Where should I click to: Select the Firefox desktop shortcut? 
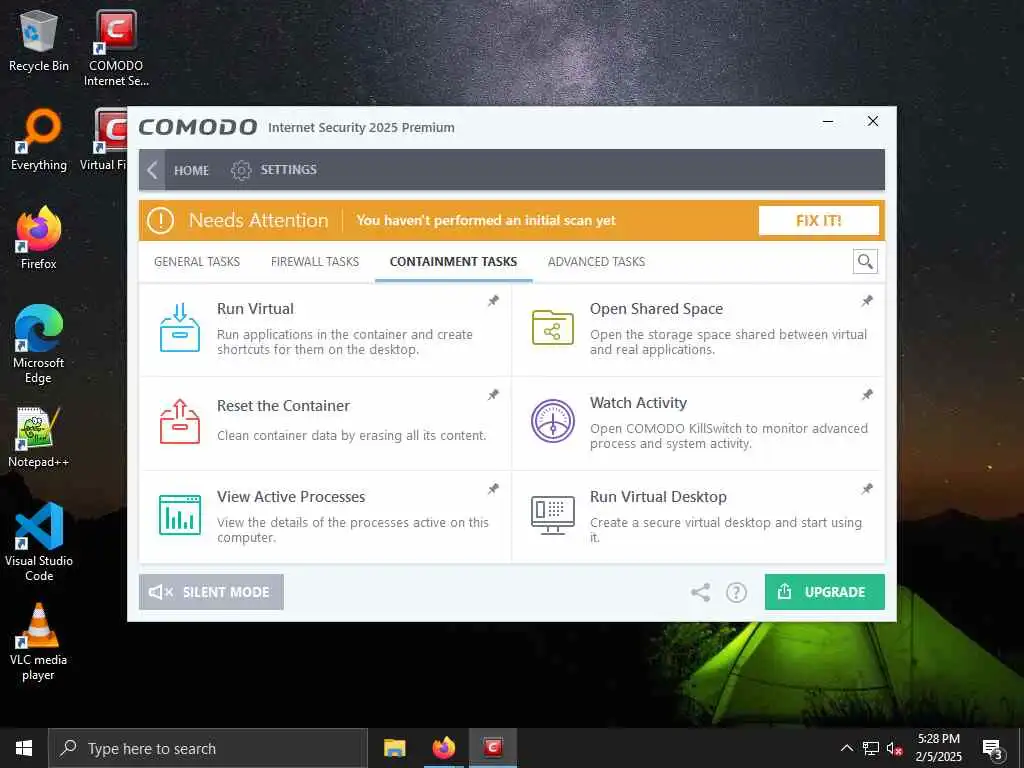pos(39,238)
